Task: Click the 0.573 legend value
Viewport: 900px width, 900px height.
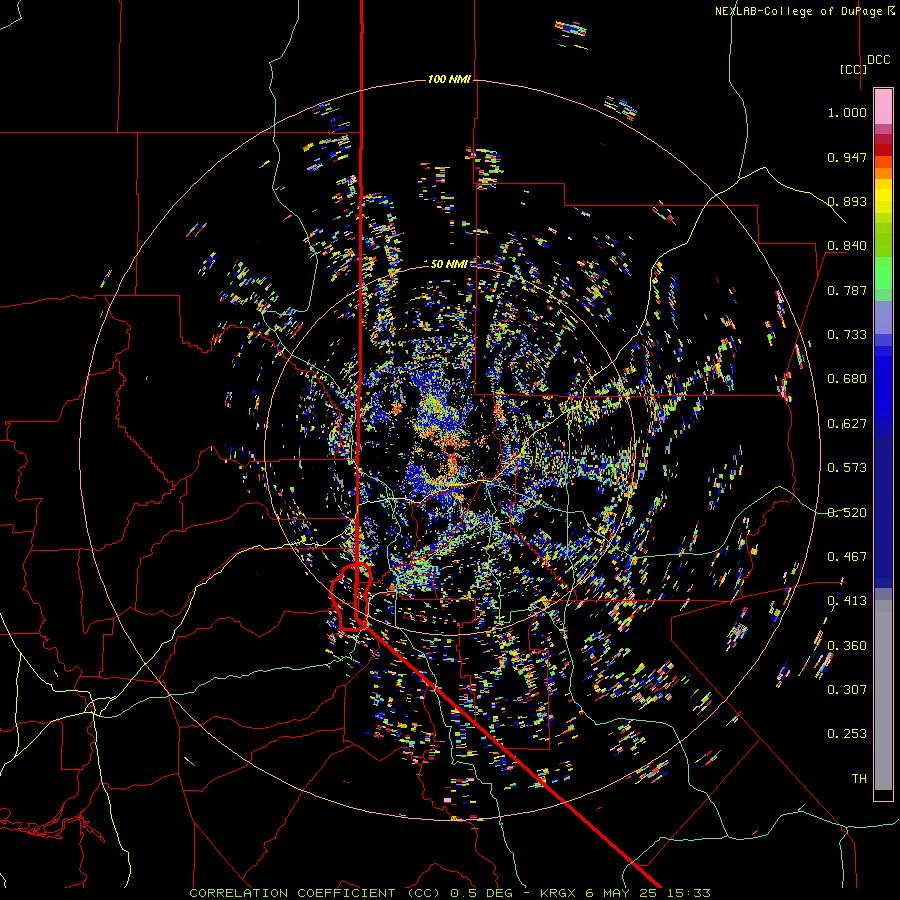Action: pos(847,468)
